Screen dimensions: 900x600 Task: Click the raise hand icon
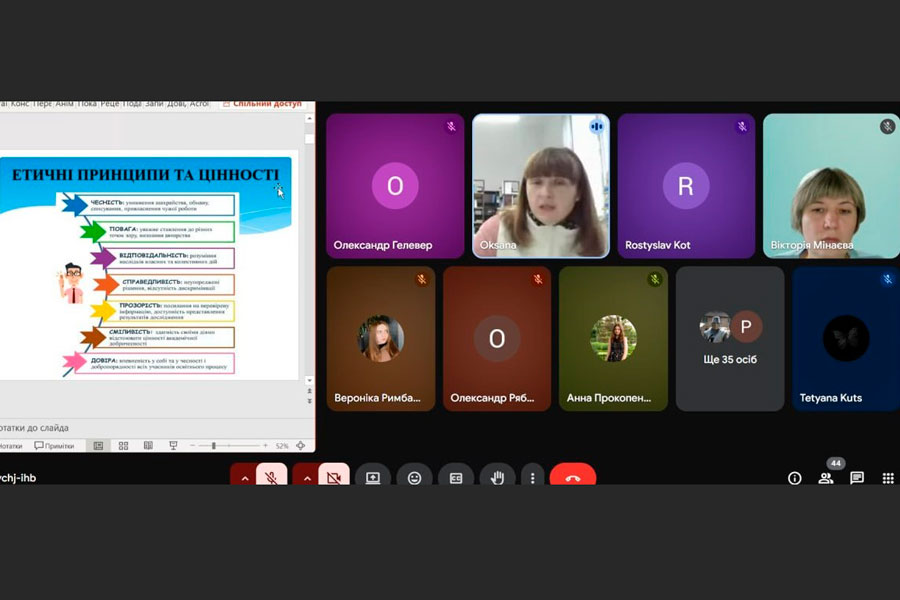(497, 478)
